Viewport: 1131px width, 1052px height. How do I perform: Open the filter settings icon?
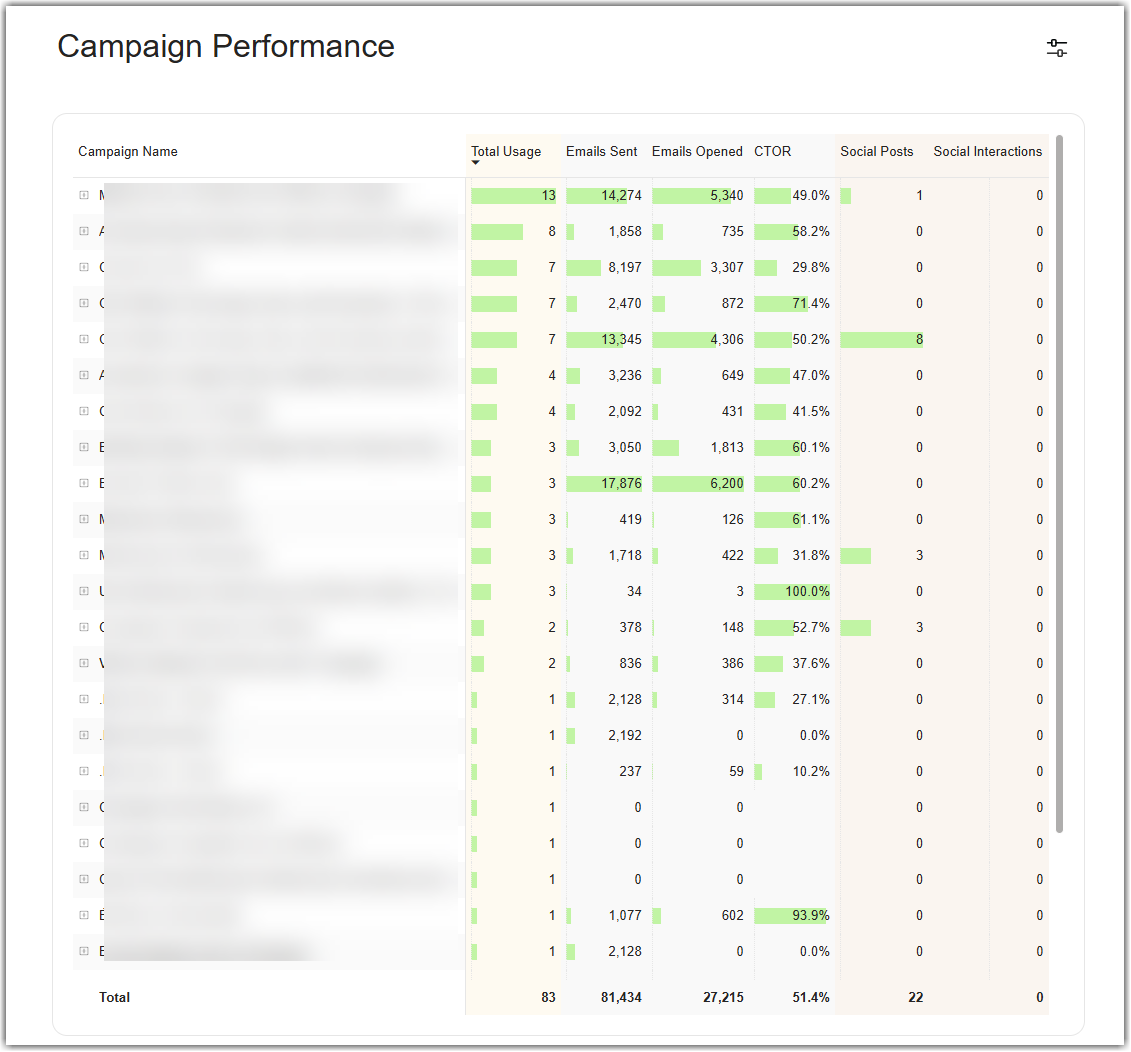pos(1057,48)
